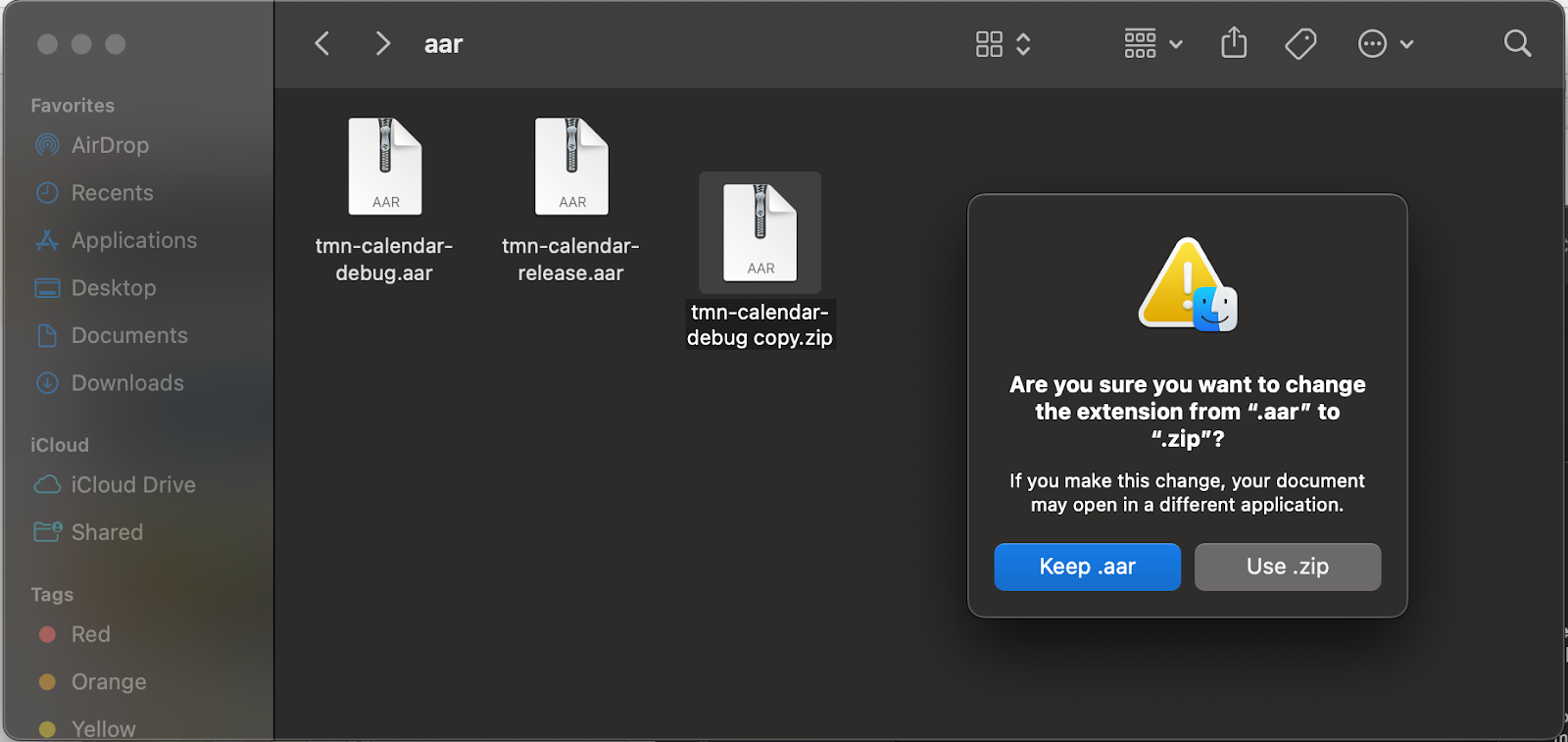Viewport: 1568px width, 742px height.
Task: Click the tmn-calendar-debug.aar file name
Action: click(x=384, y=260)
